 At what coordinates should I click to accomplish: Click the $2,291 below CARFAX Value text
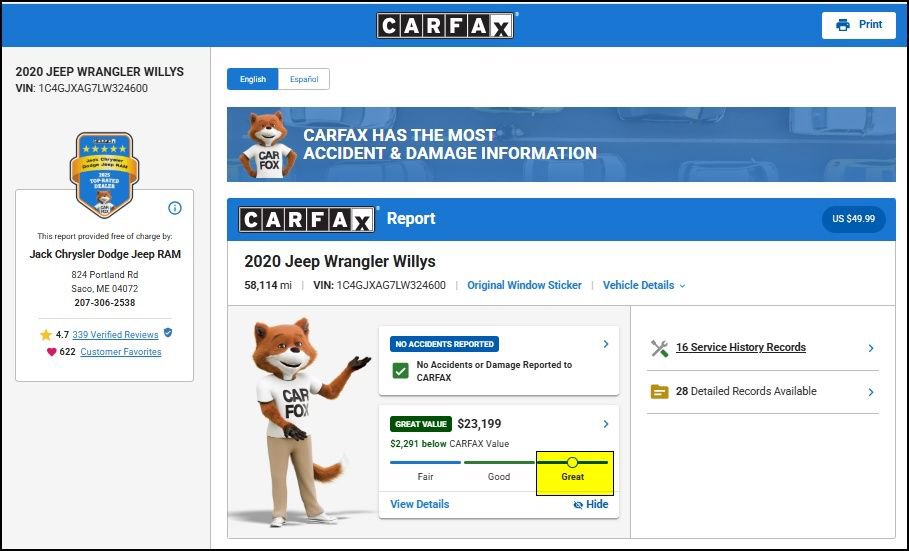(450, 444)
